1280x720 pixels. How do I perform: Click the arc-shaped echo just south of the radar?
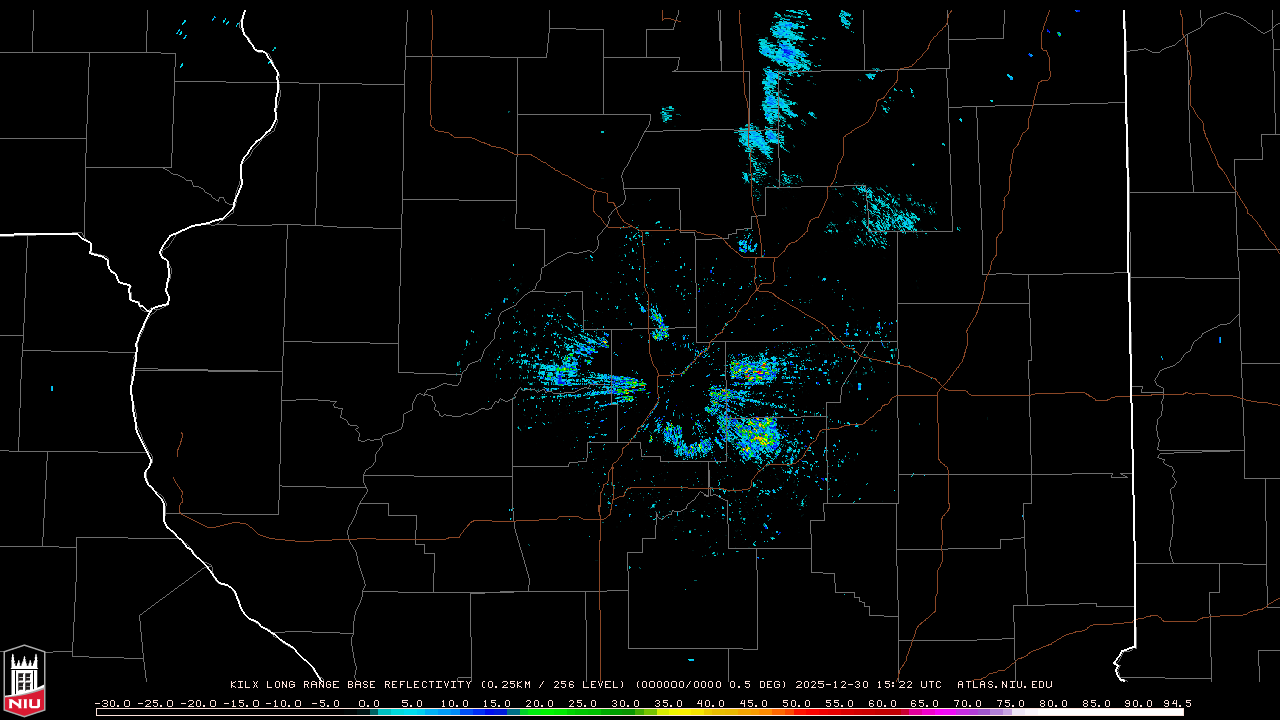coord(690,447)
